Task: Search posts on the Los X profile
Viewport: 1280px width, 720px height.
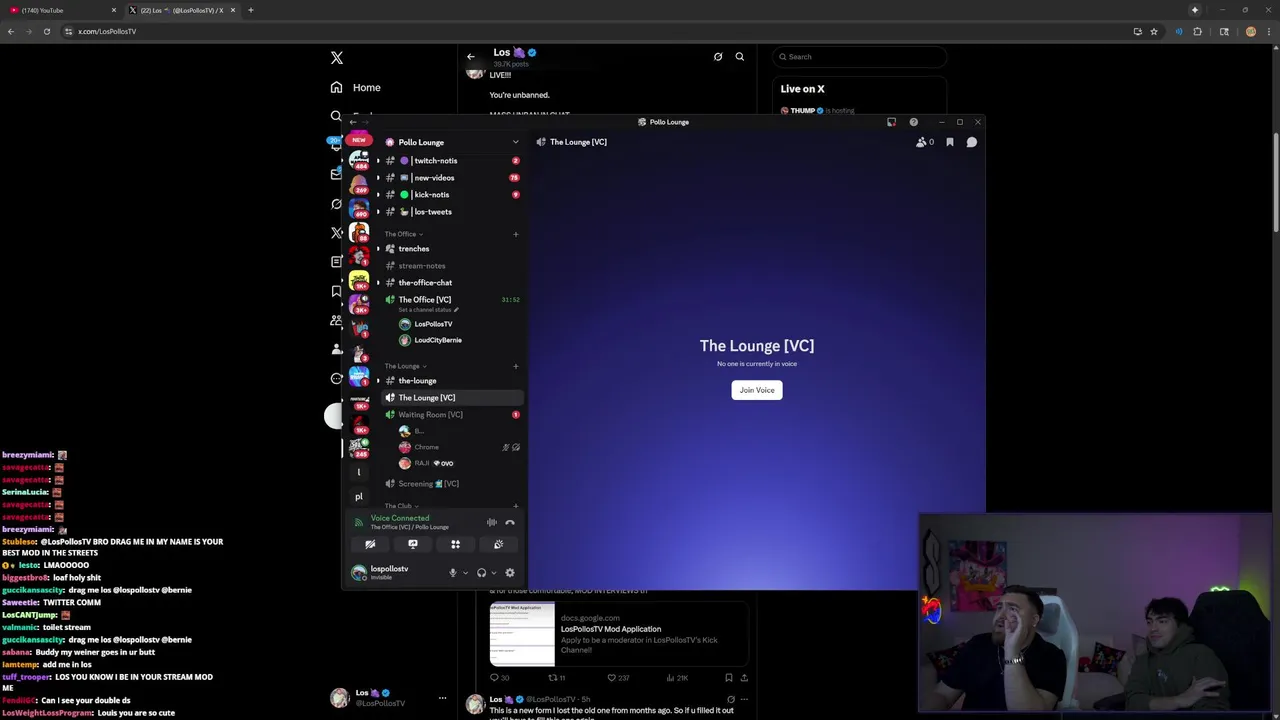Action: coord(740,56)
